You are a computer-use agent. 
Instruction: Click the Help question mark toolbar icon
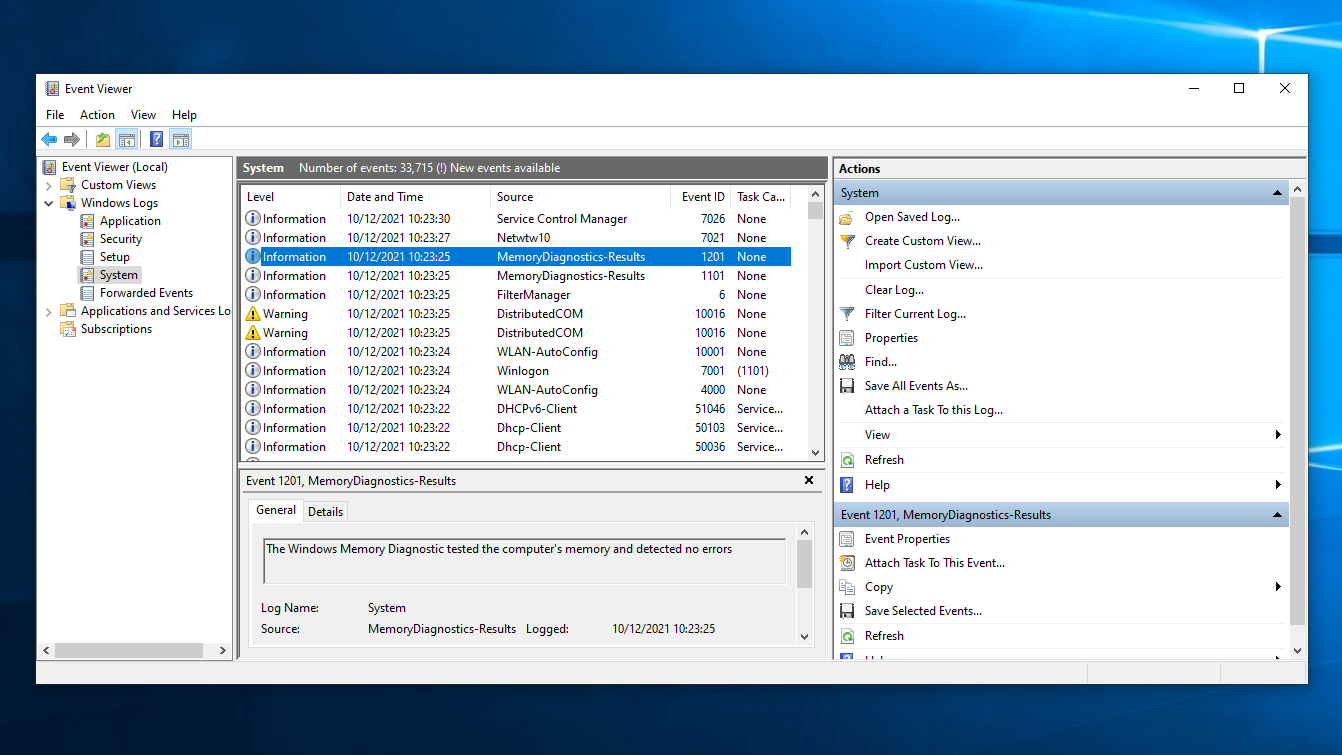[x=156, y=139]
